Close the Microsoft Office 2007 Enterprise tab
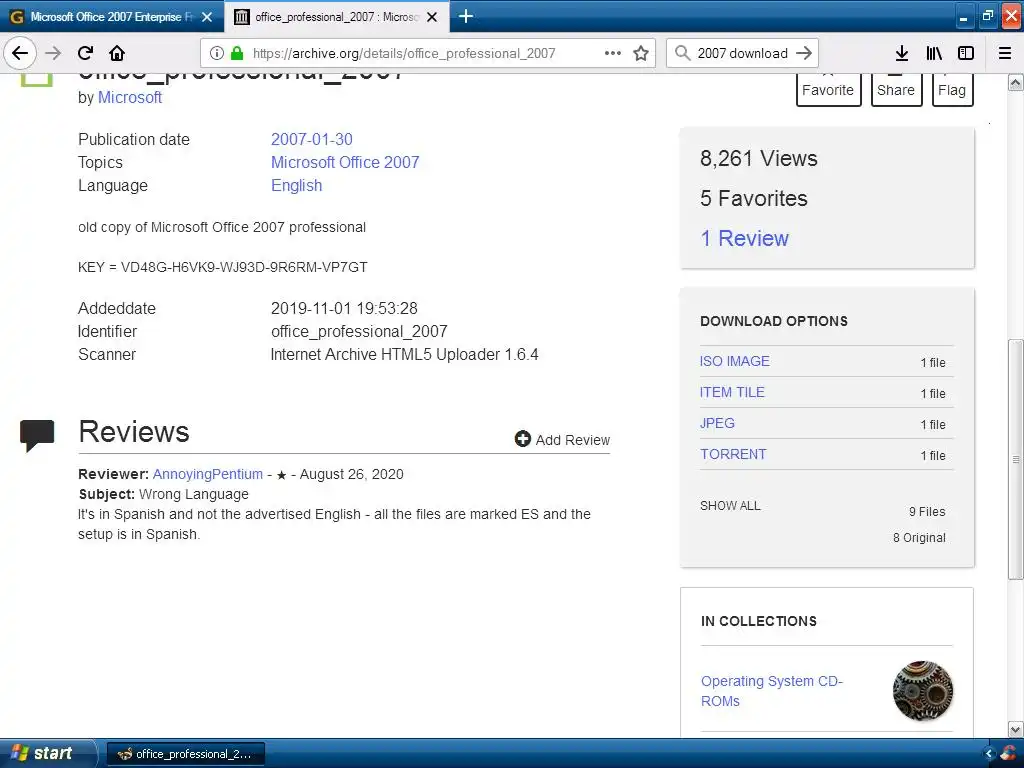 coord(207,17)
